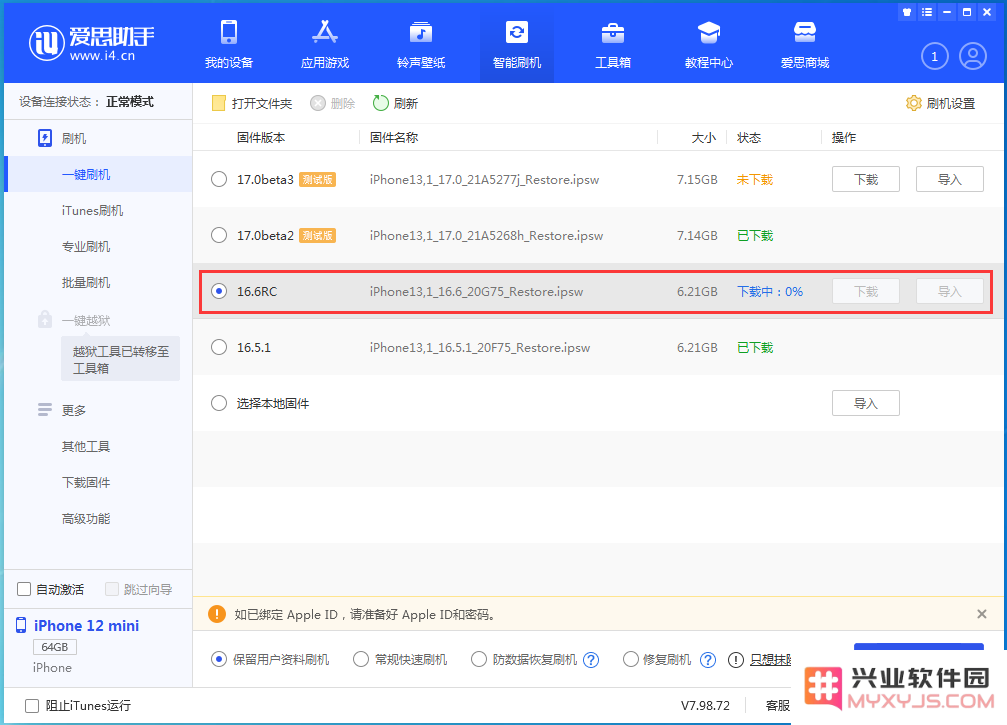Open the 应用游戏 apps icon
The height and width of the screenshot is (725, 1007).
pos(325,32)
